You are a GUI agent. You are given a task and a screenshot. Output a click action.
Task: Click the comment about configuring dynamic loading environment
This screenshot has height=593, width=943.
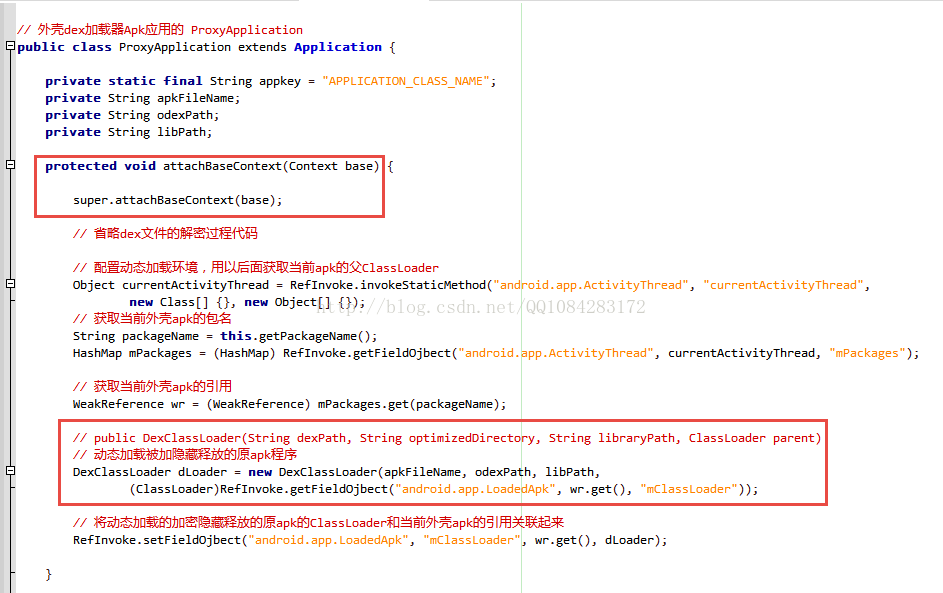point(256,268)
